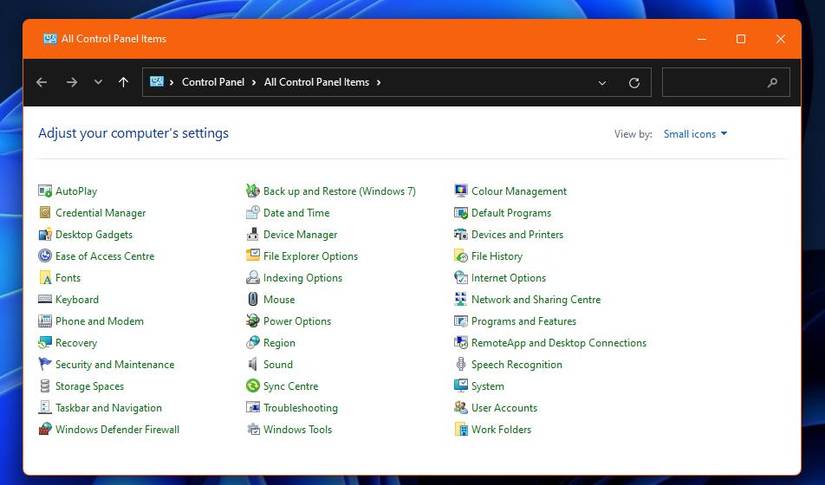Click the Sync Centre green icon
Image resolution: width=825 pixels, height=485 pixels.
(253, 386)
